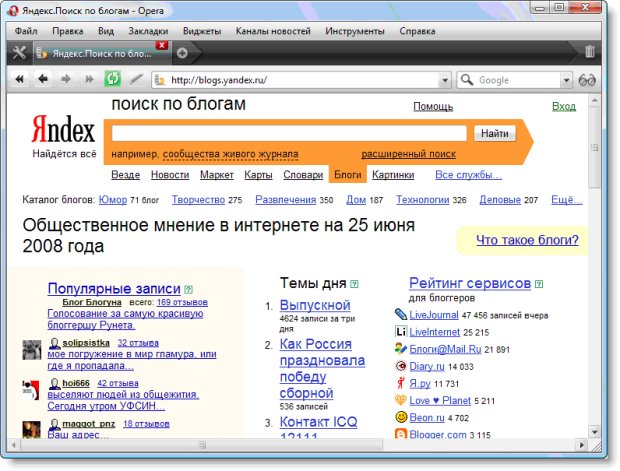Click the Yandex logo
The width and height of the screenshot is (620, 471).
tap(64, 129)
